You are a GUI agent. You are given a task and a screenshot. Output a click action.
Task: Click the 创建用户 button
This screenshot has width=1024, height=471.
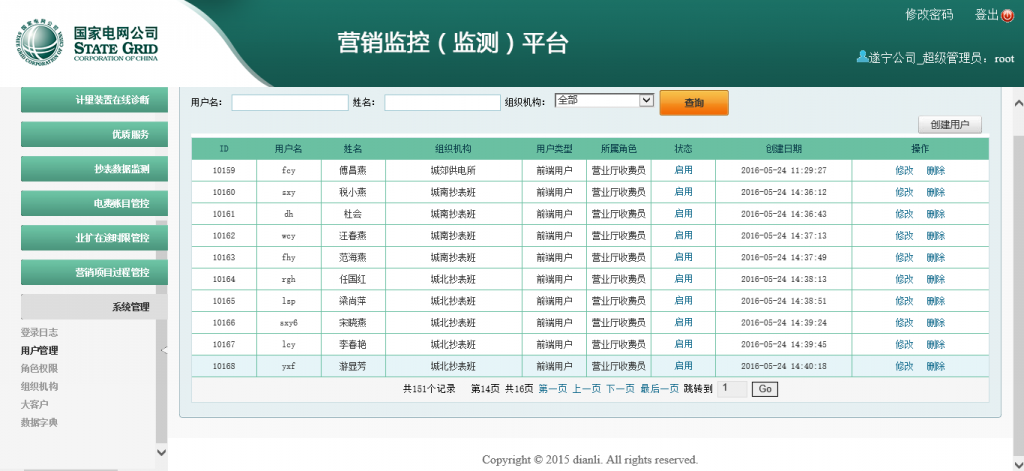(950, 125)
